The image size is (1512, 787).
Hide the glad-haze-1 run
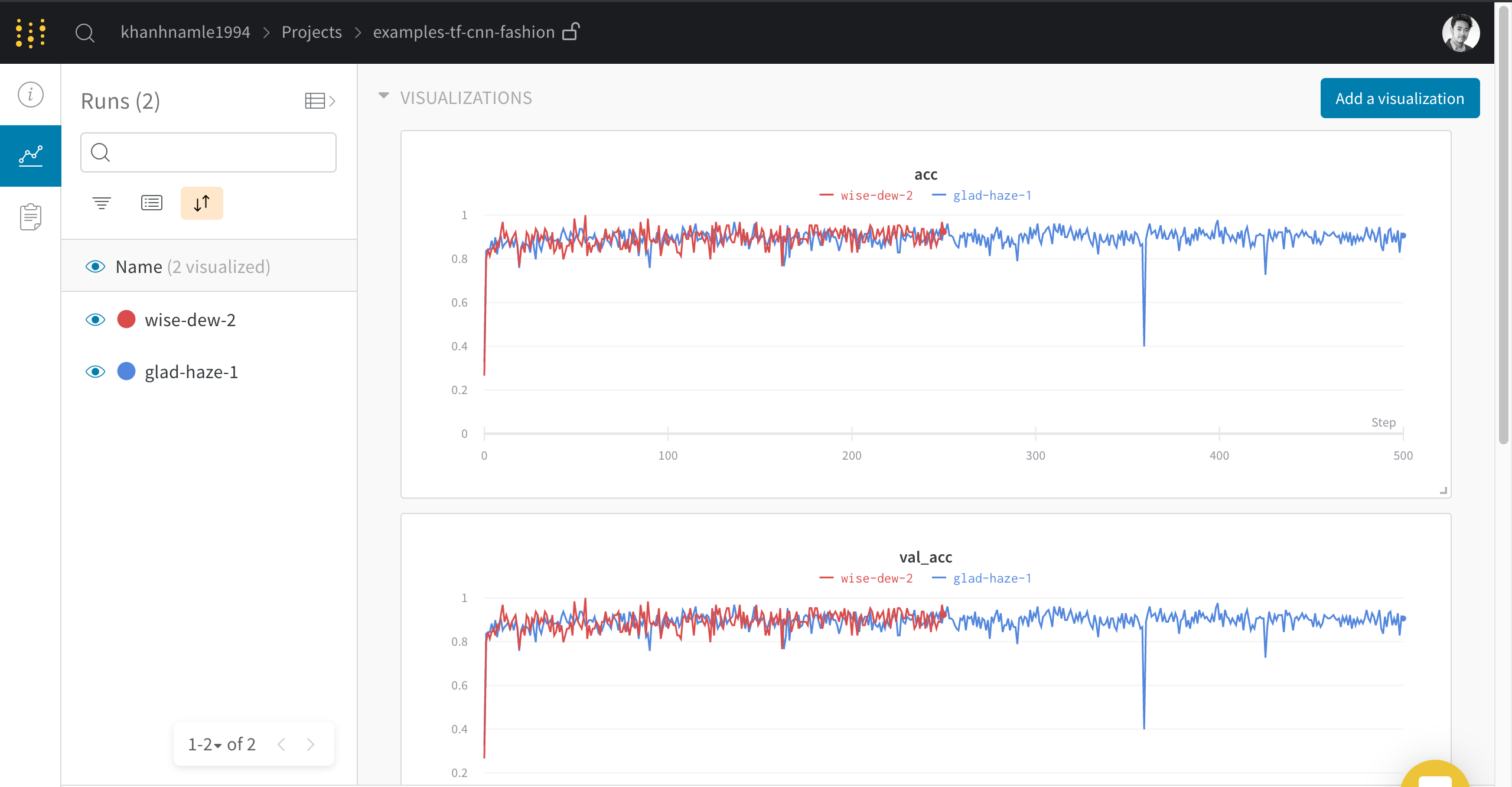pos(95,372)
